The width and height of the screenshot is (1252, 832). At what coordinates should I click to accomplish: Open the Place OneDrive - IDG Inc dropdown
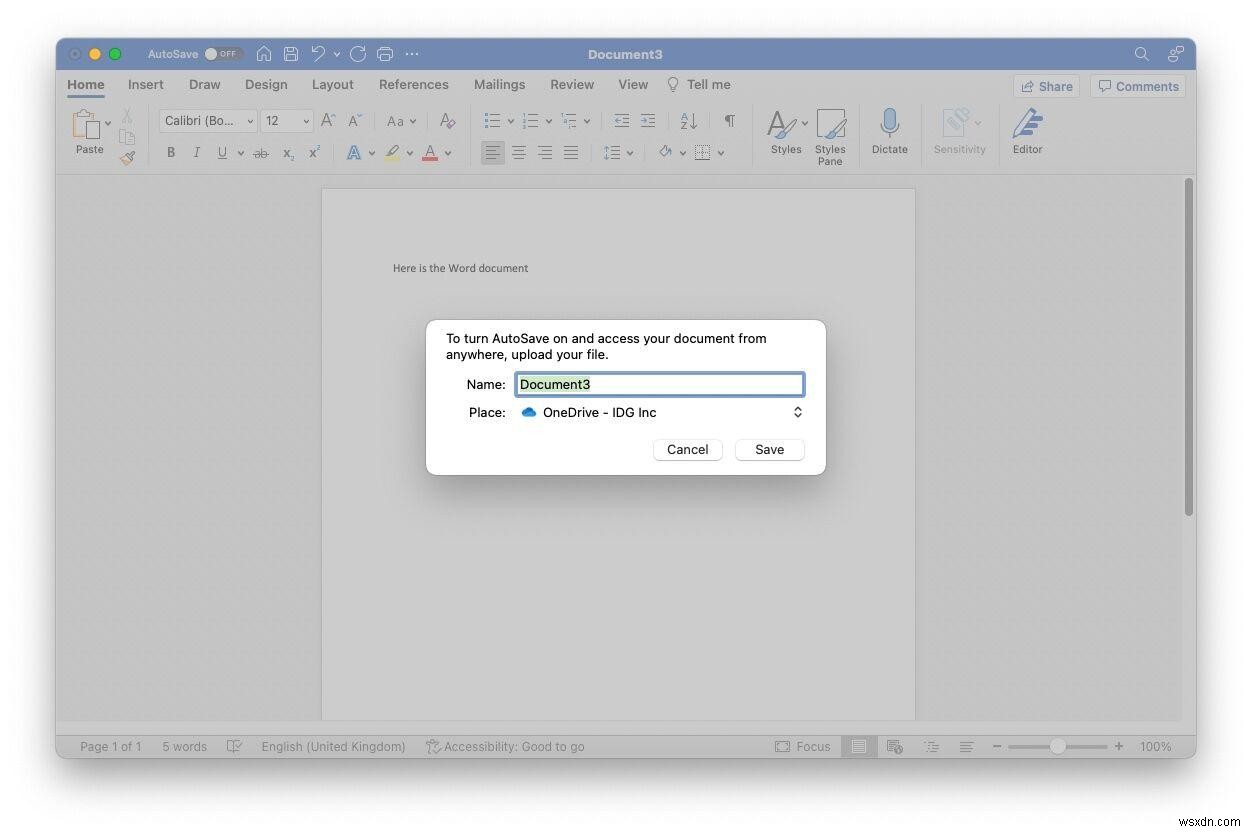(x=660, y=412)
